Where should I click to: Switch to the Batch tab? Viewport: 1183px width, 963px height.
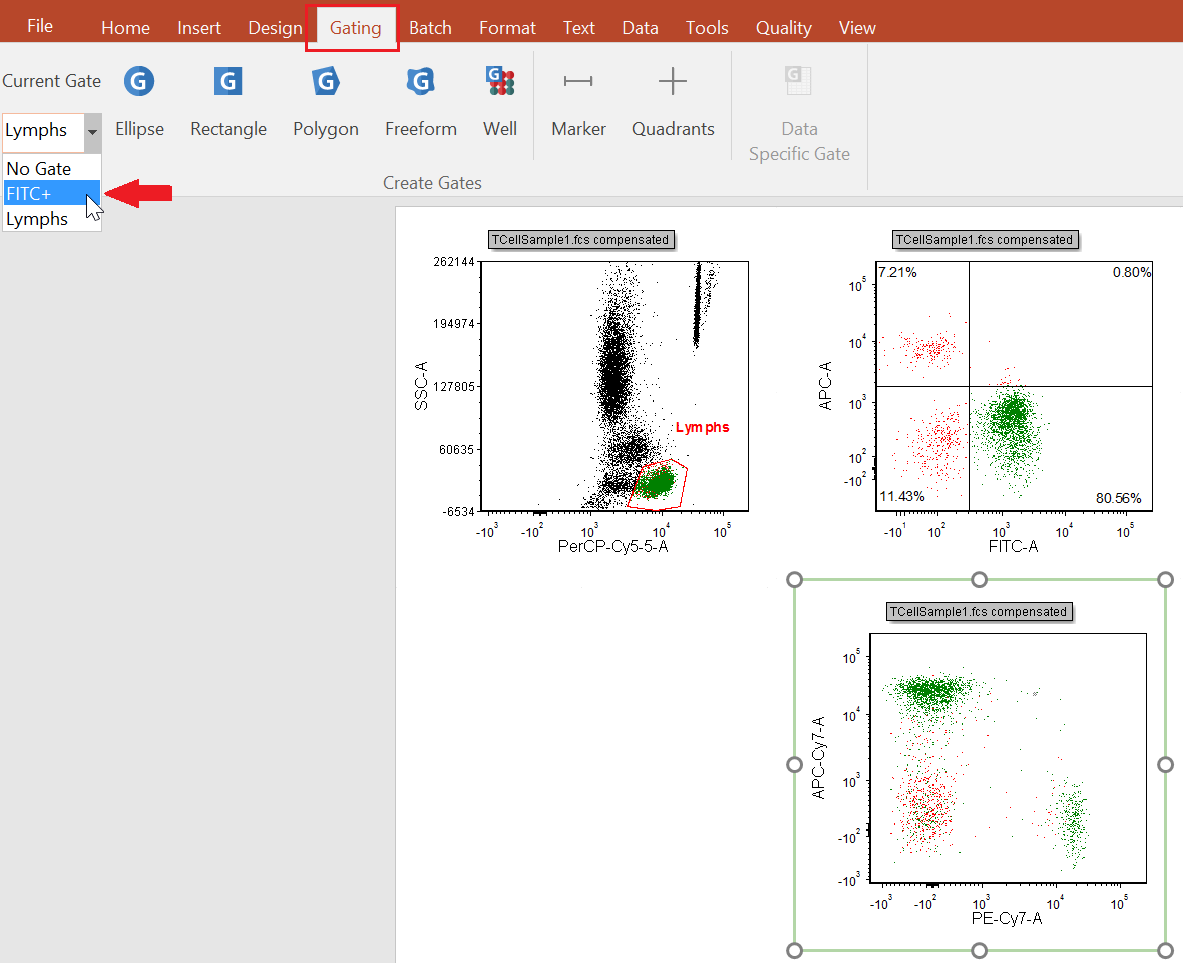430,28
